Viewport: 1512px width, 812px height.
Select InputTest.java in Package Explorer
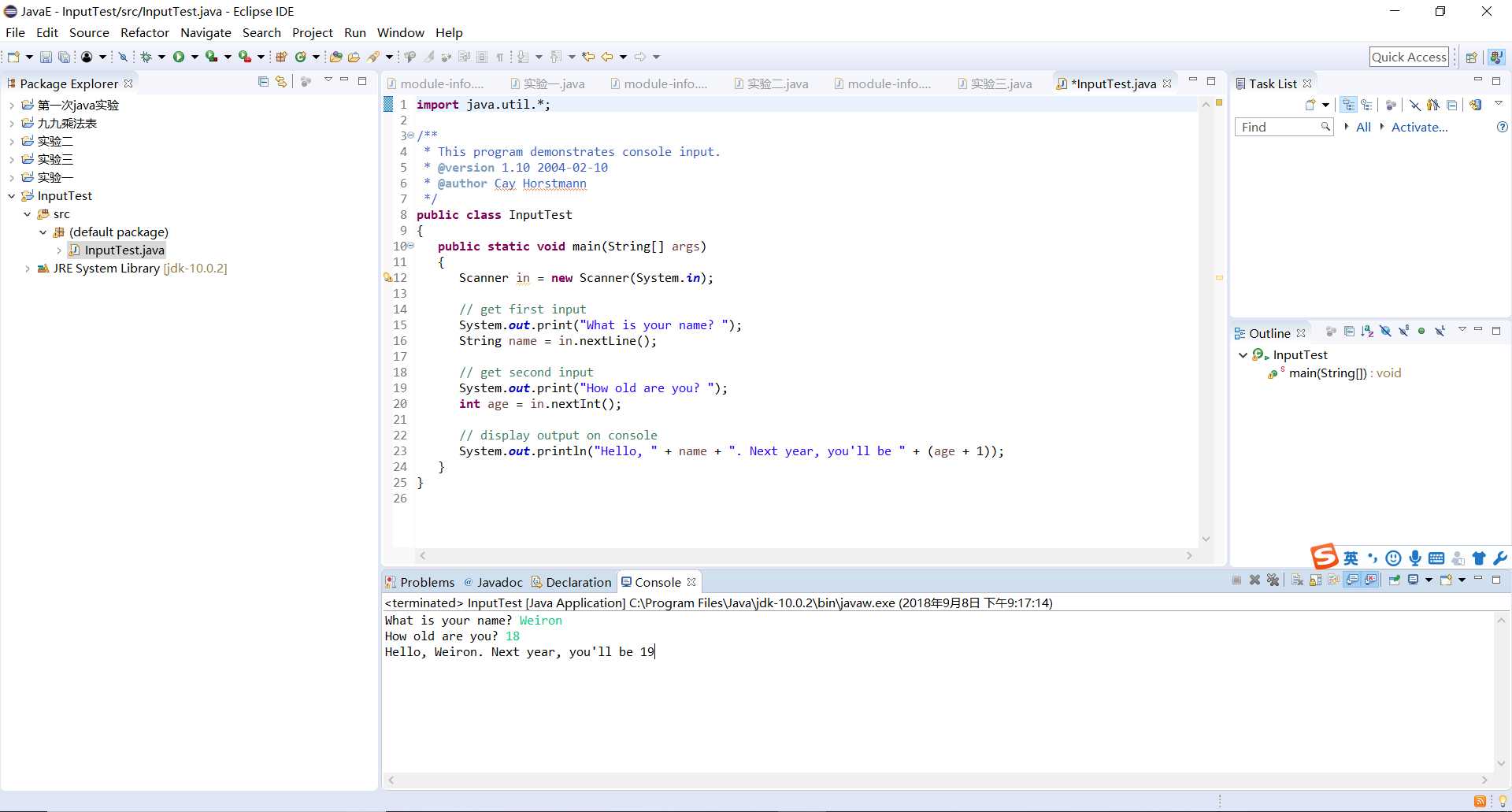tap(117, 250)
